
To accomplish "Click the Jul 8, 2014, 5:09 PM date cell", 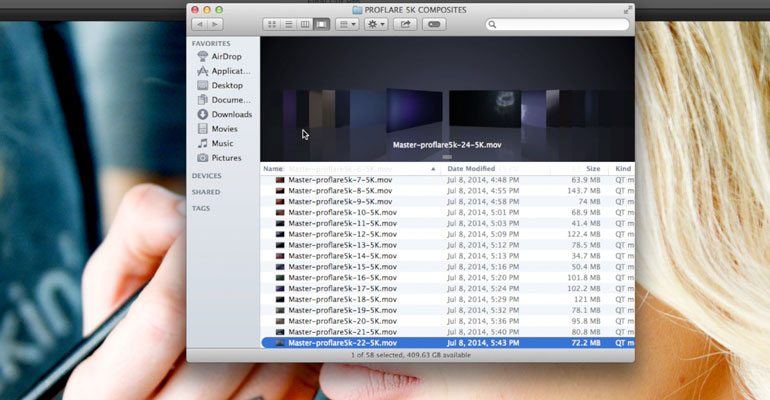I will click(483, 234).
